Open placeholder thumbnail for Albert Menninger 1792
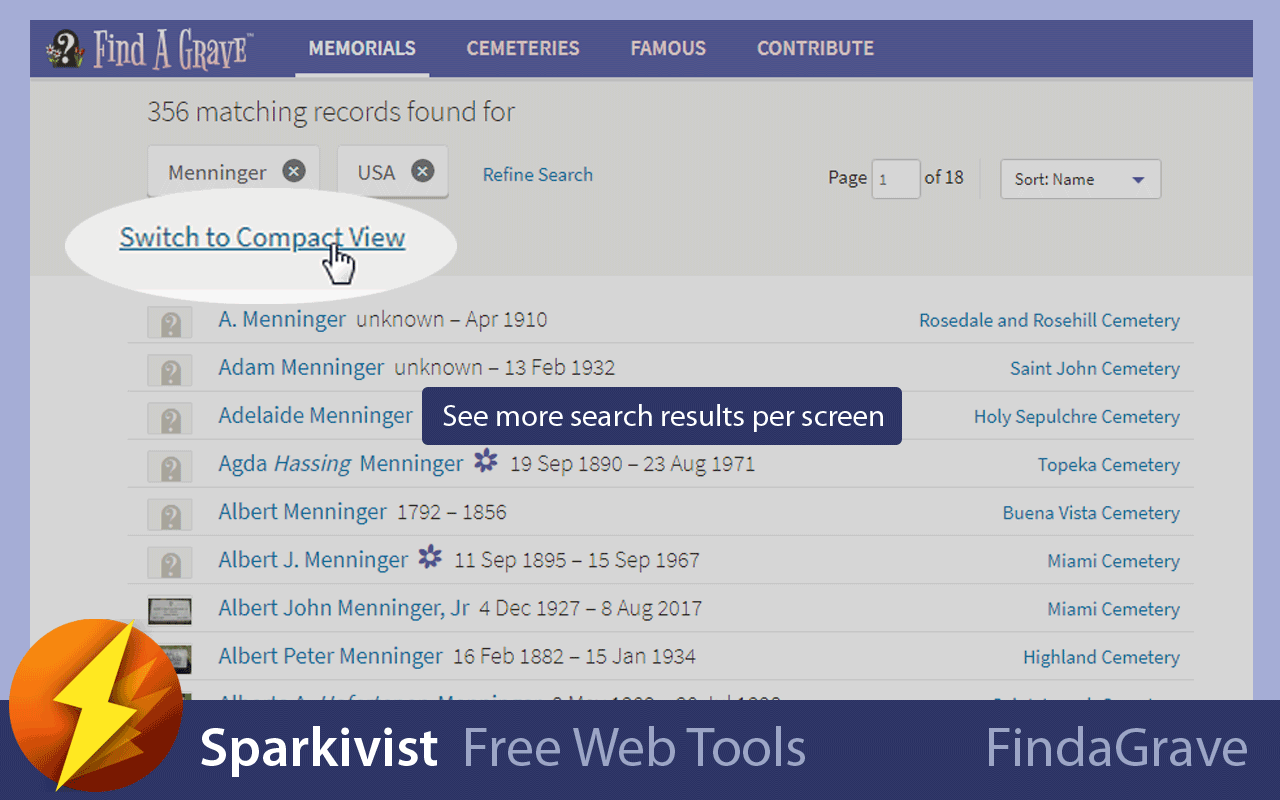1280x800 pixels. (170, 515)
